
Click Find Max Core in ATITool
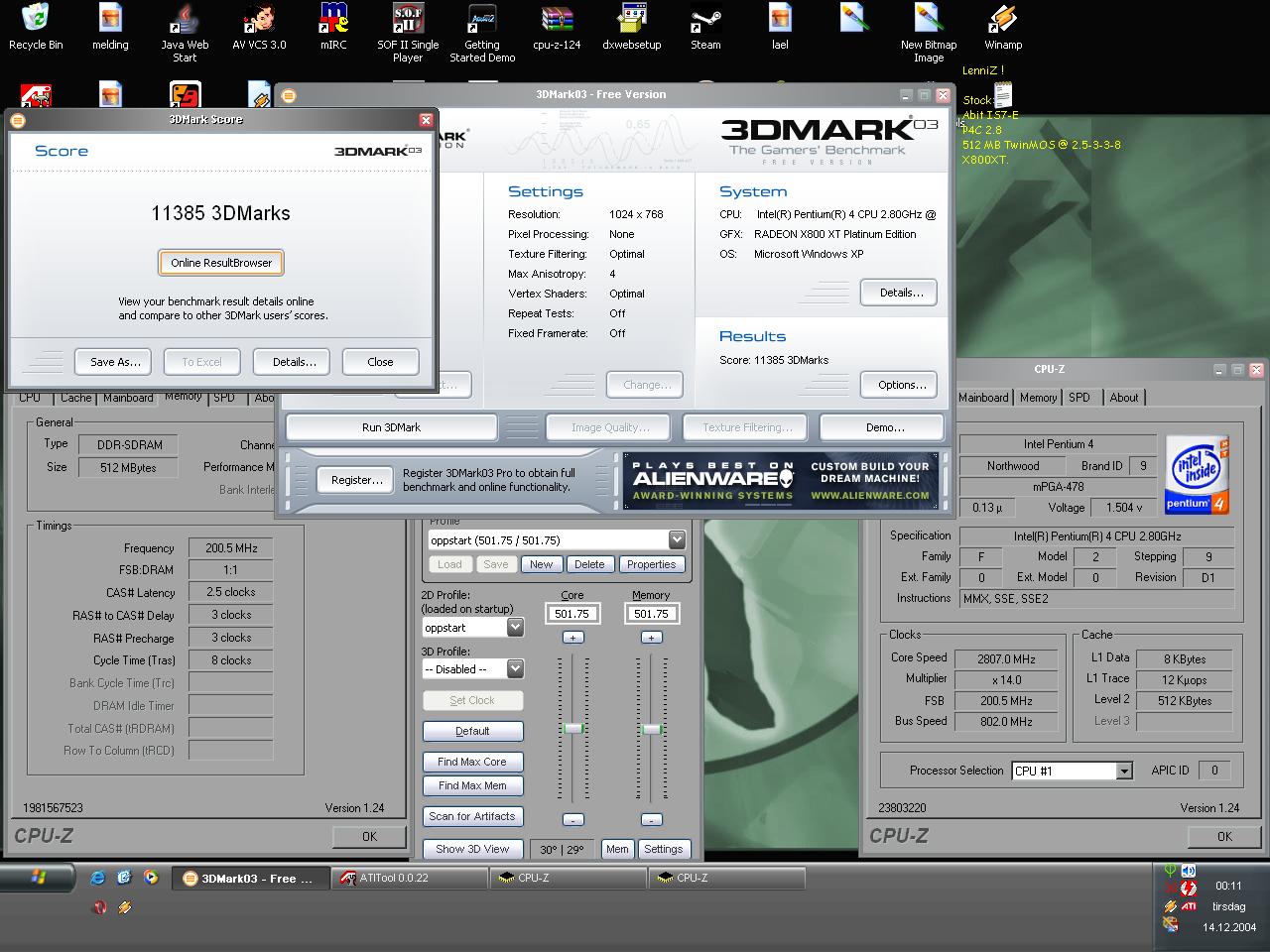[472, 762]
